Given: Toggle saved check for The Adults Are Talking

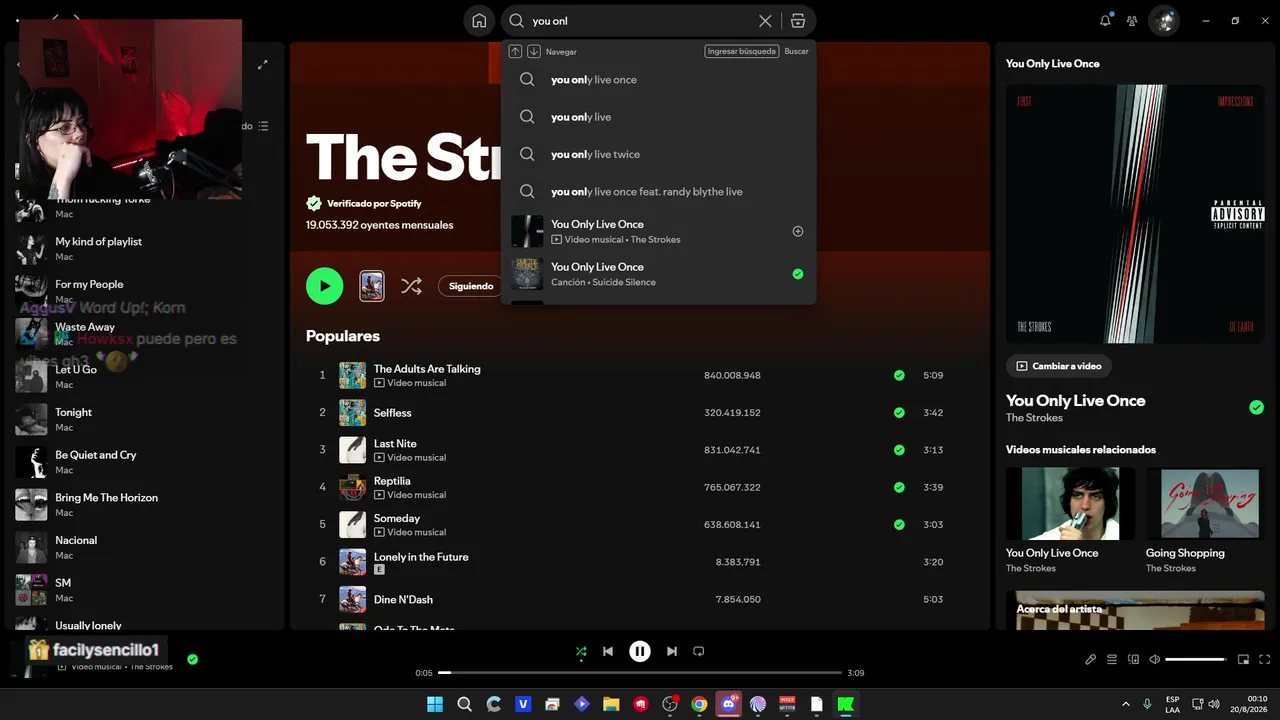Looking at the screenshot, I should point(899,375).
